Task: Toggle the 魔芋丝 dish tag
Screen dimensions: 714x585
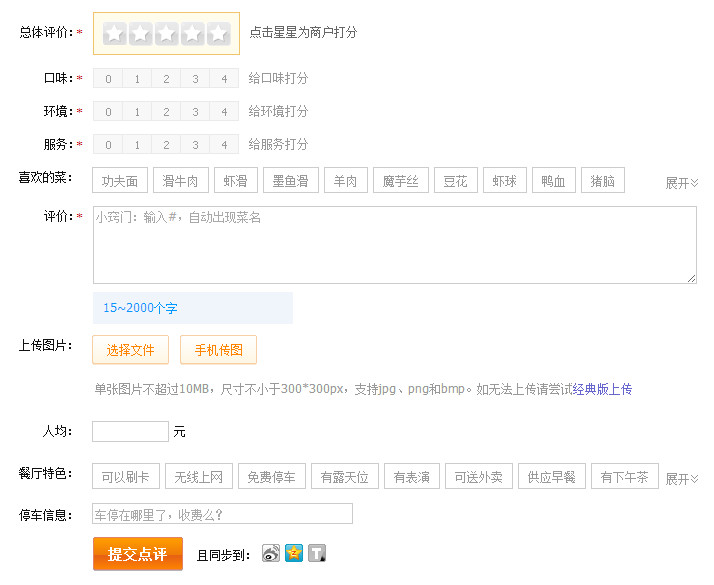Action: [x=402, y=181]
